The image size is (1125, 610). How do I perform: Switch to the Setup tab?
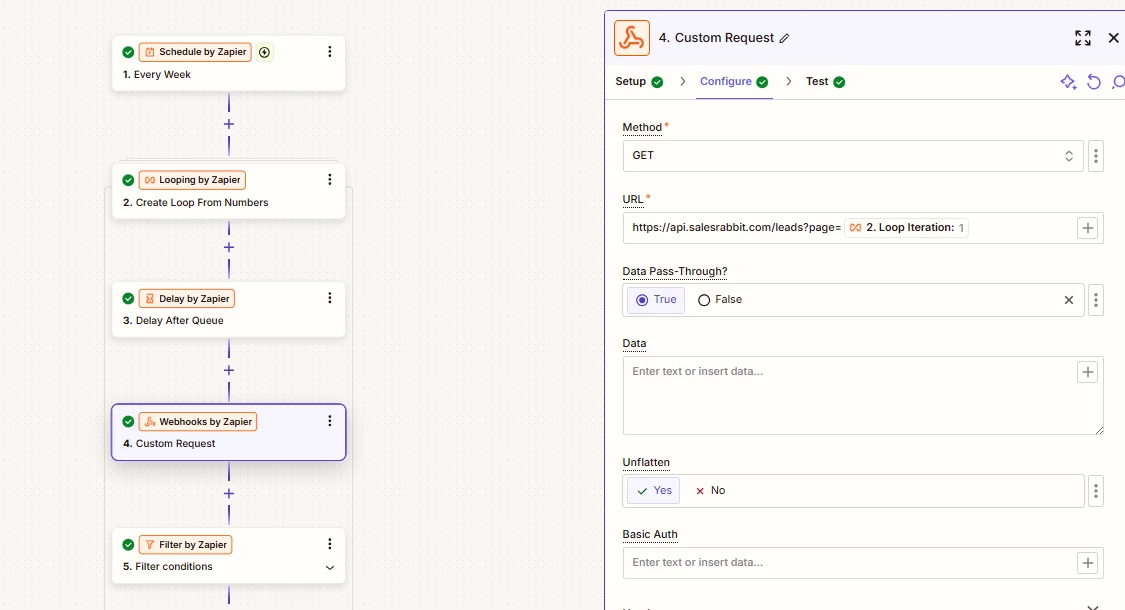point(639,82)
